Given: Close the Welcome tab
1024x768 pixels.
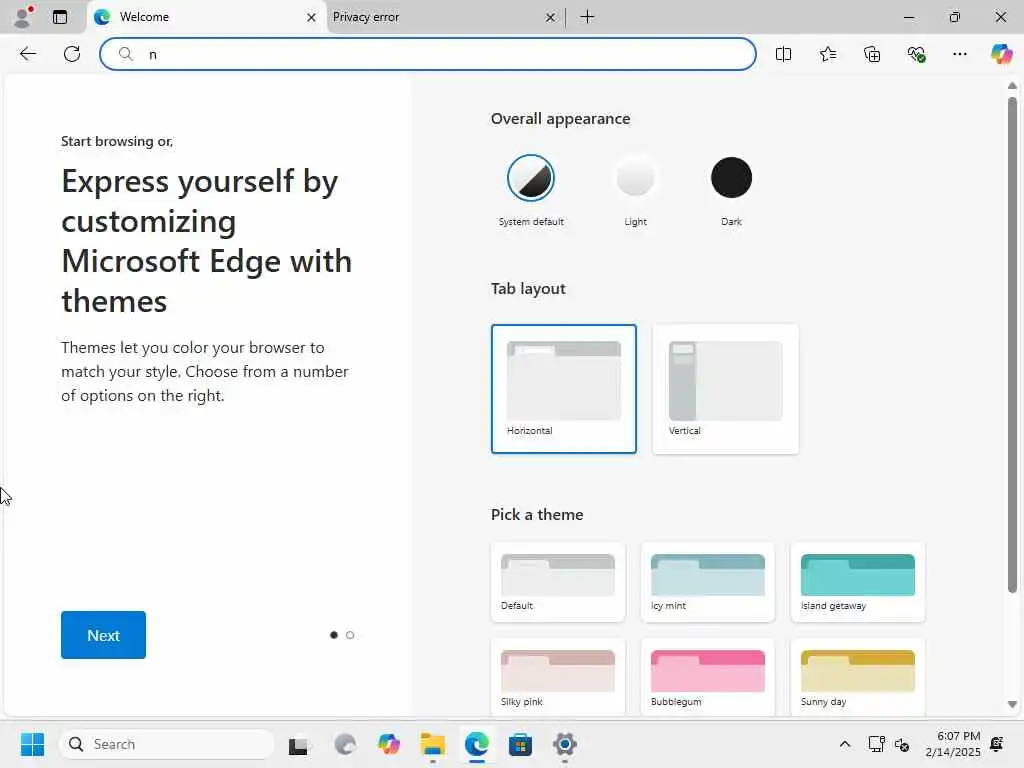Looking at the screenshot, I should pos(312,18).
